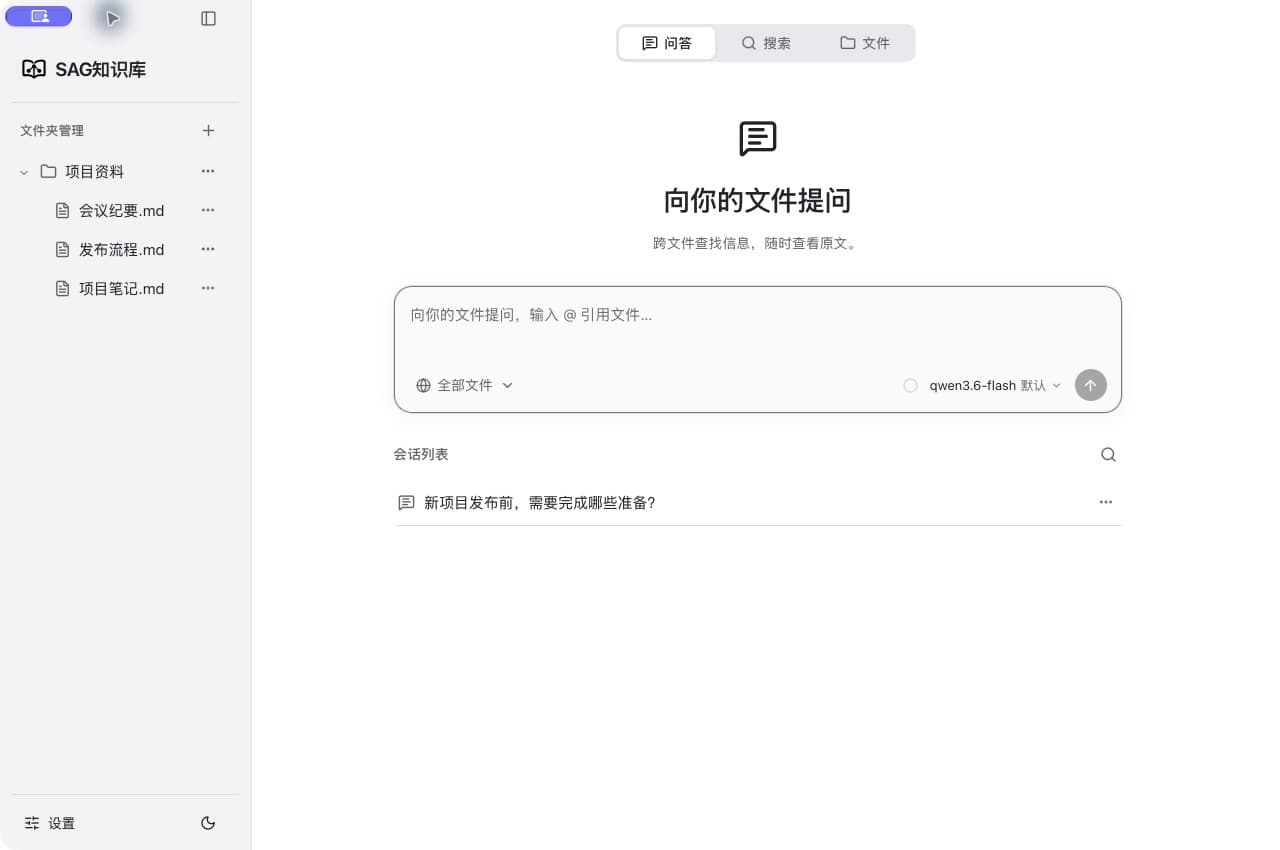Toggle dark mode with moon icon
The image size is (1280, 850).
tap(208, 823)
